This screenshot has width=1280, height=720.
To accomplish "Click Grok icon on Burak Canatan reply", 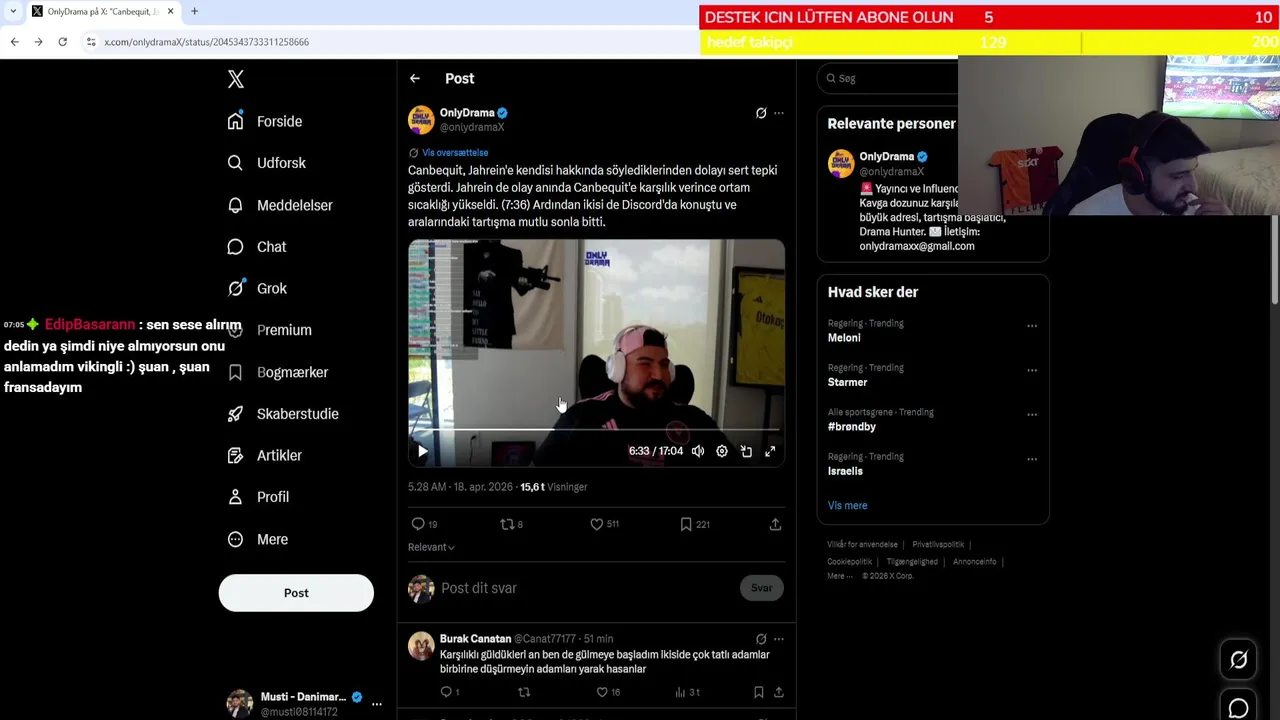I will 761,639.
